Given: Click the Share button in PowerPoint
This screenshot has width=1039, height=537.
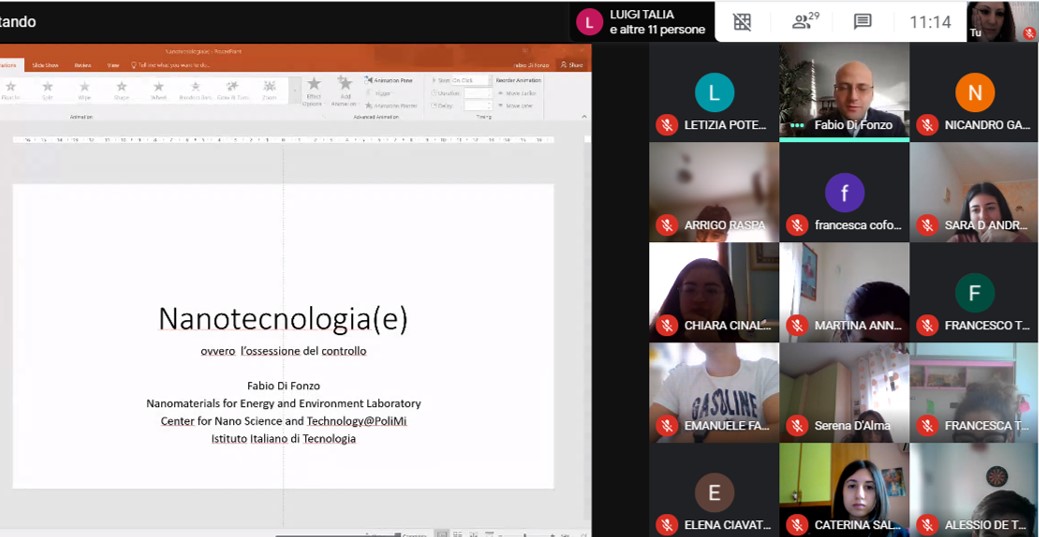Looking at the screenshot, I should point(572,65).
